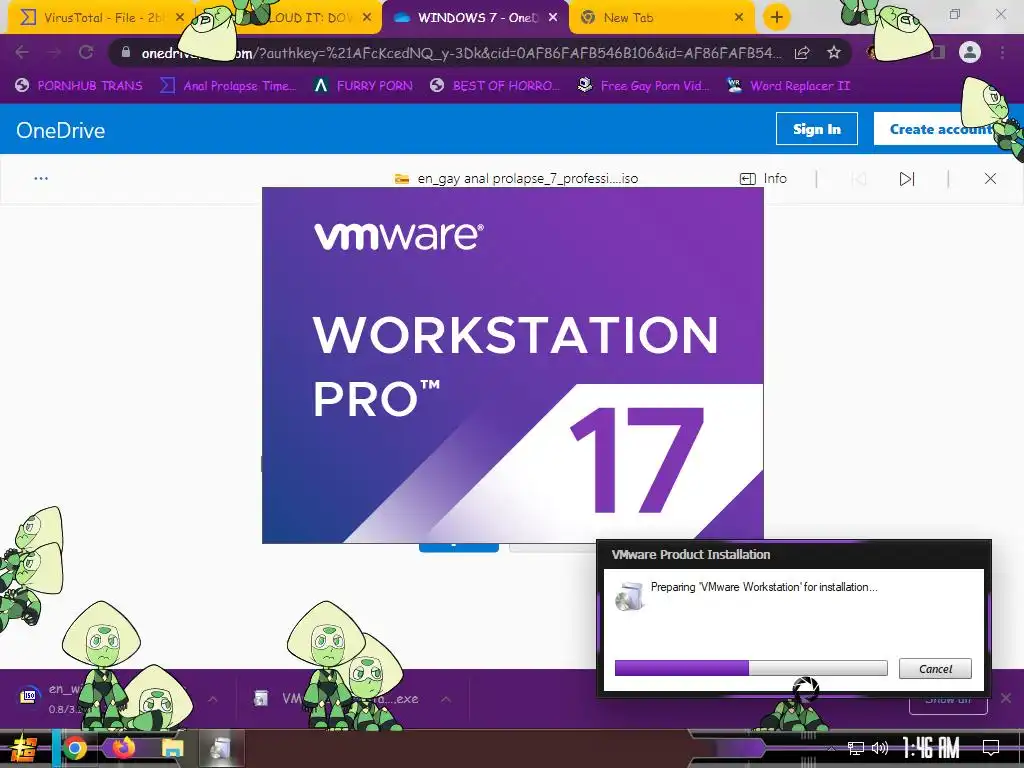
Task: Click the installer disc icon in dialog
Action: 630,596
